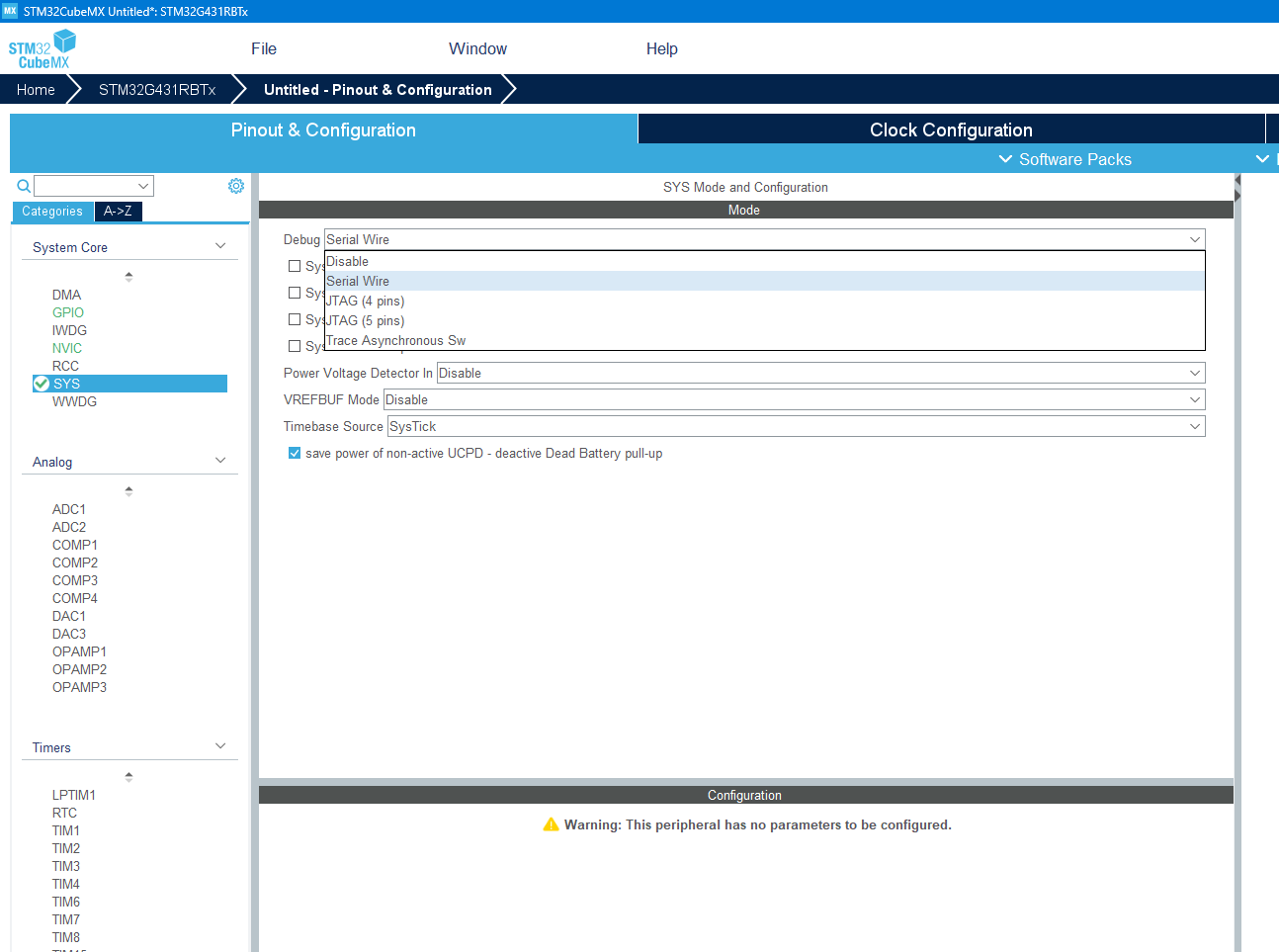Switch to Pinout & Configuration tab

(323, 130)
